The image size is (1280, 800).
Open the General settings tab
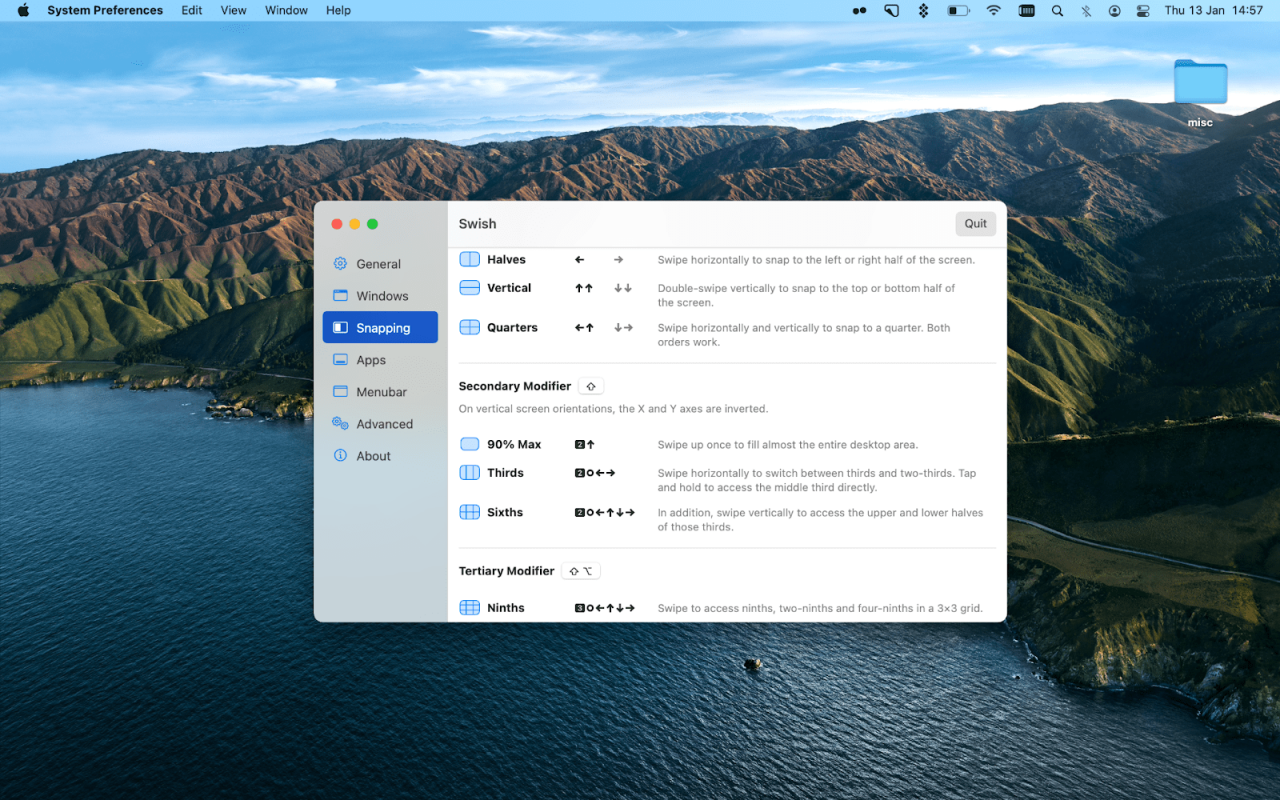point(378,264)
